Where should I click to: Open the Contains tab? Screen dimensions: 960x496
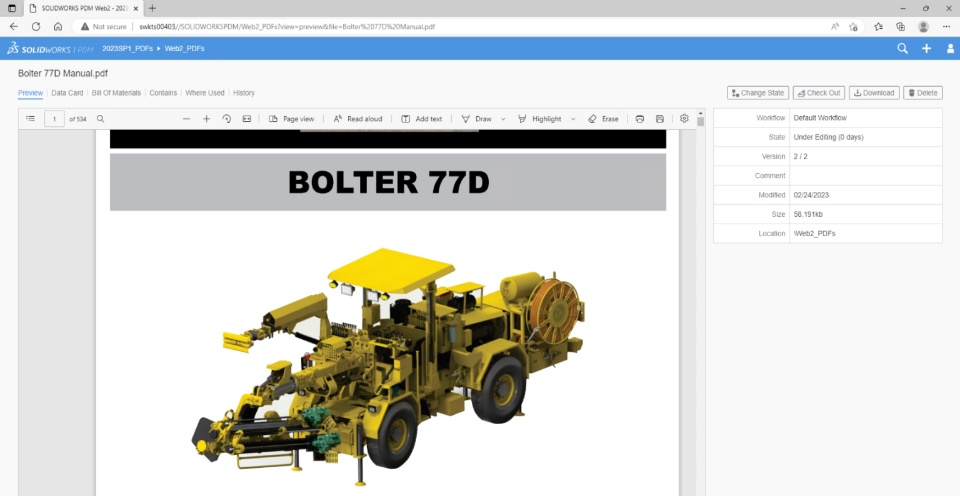[x=163, y=93]
